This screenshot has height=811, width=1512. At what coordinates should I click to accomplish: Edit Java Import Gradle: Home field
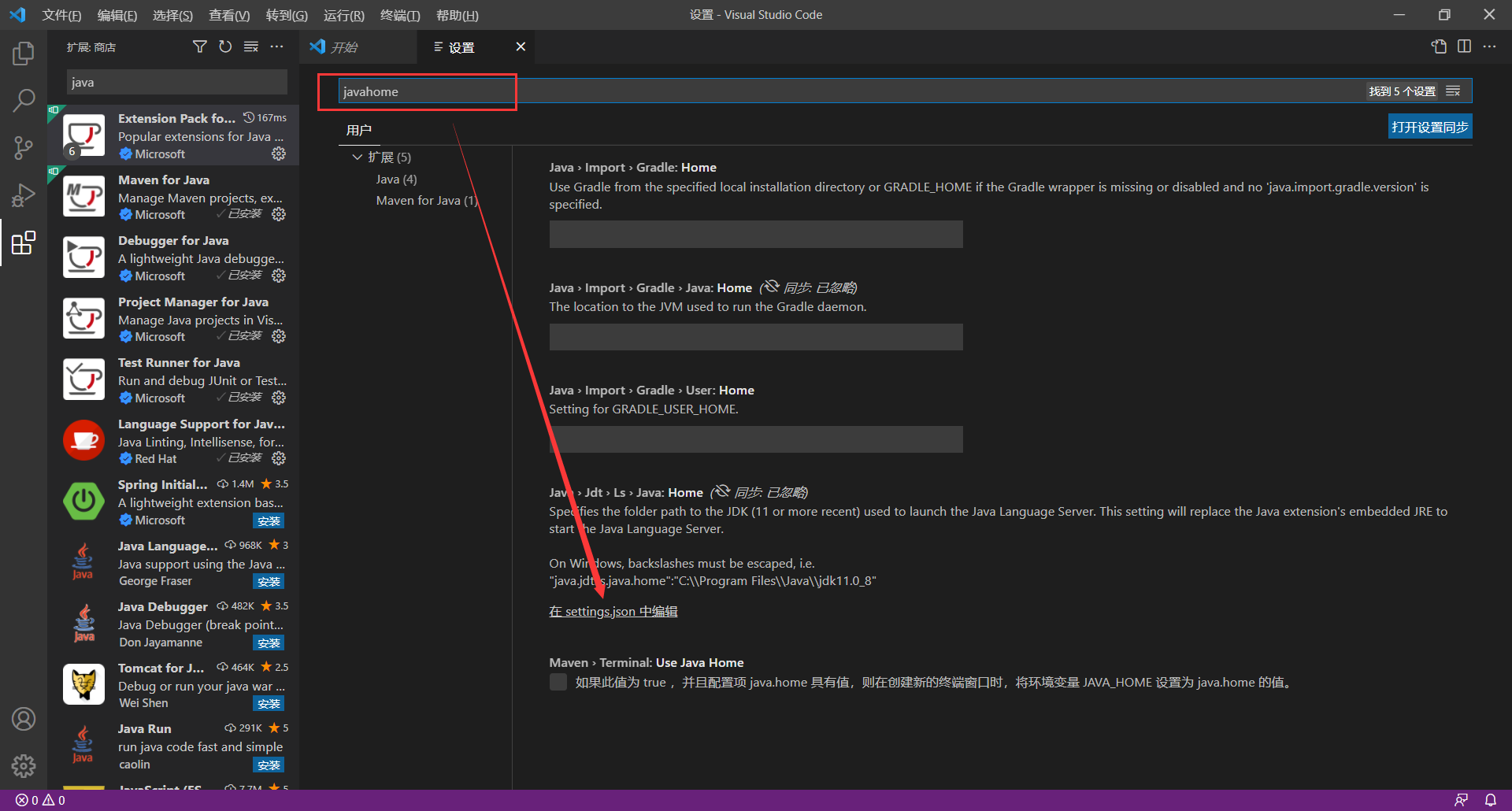pos(756,234)
